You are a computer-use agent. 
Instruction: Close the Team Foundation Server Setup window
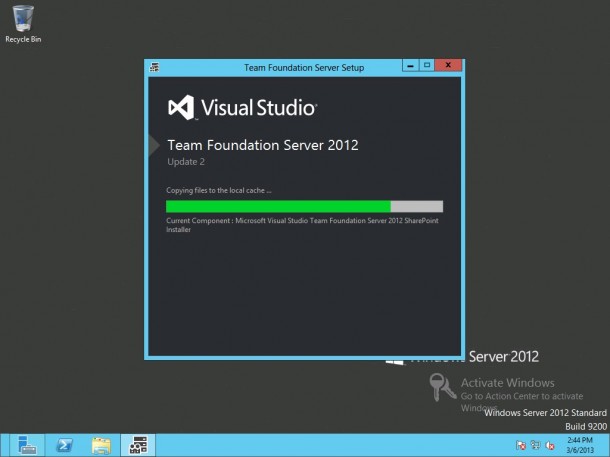click(448, 65)
